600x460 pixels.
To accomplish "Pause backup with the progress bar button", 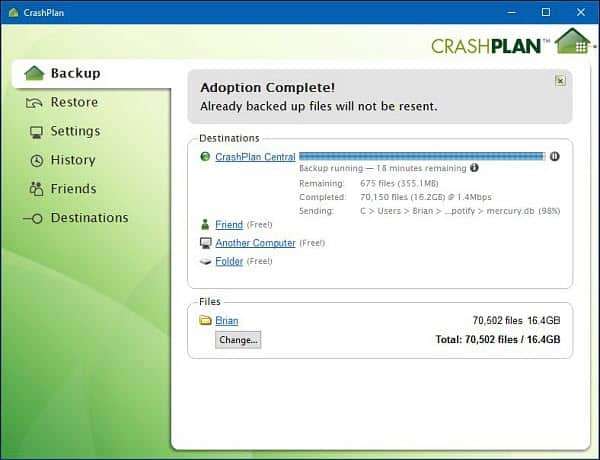I will click(554, 156).
